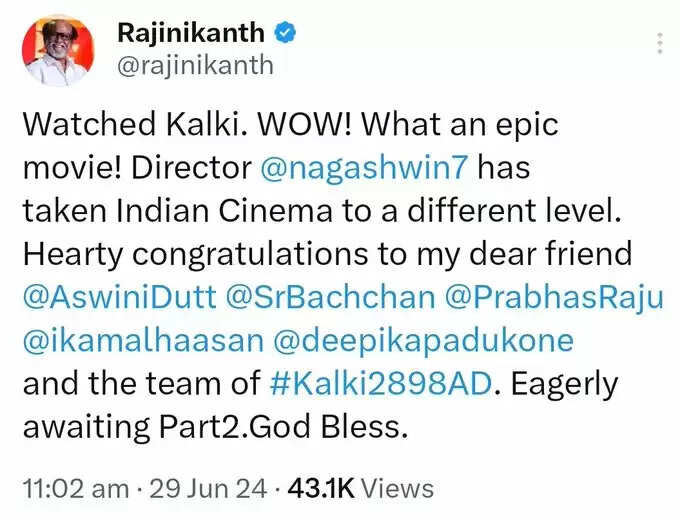Open the @SrBachchan mention
Image resolution: width=680 pixels, height=521 pixels.
point(330,297)
